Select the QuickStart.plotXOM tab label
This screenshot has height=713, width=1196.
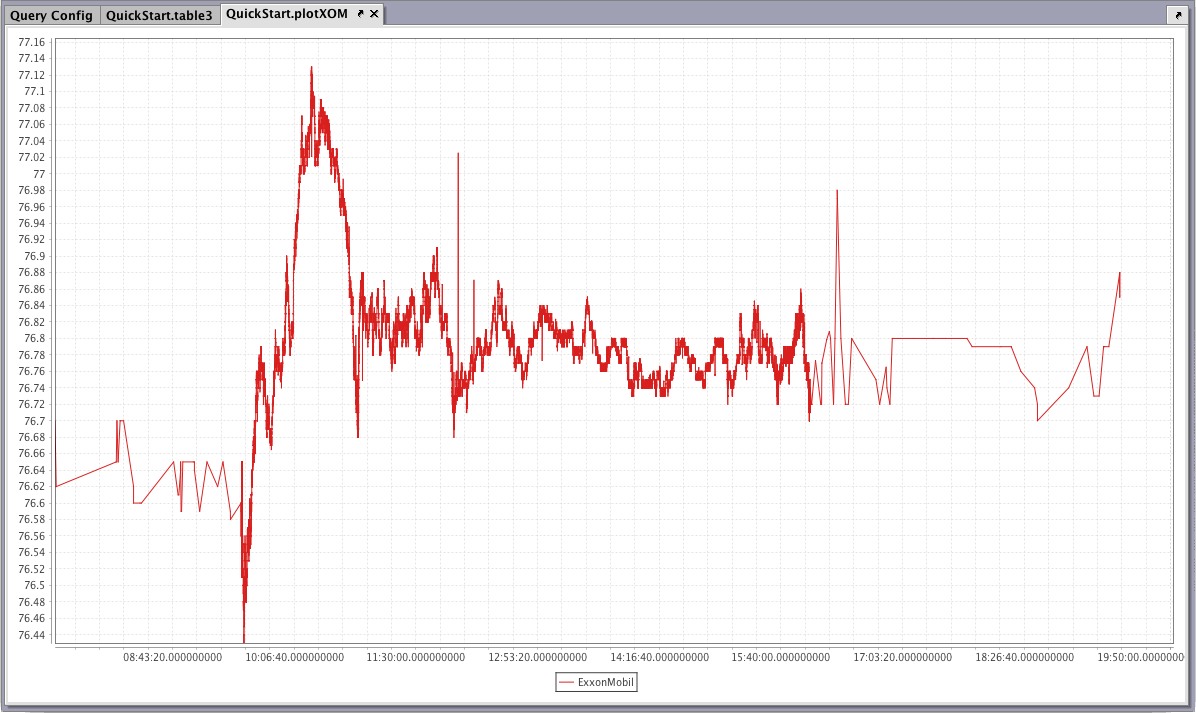(x=286, y=14)
